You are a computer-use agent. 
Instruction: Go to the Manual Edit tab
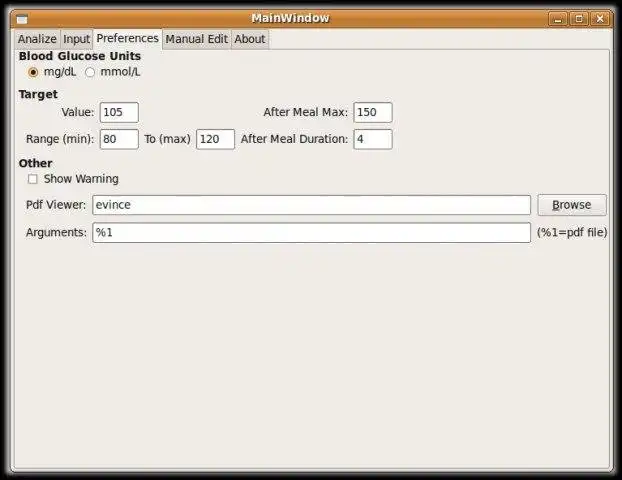(x=196, y=39)
